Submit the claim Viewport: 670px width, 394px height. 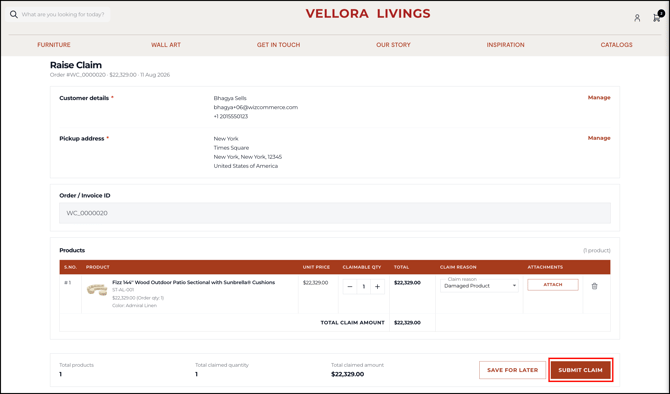click(580, 370)
